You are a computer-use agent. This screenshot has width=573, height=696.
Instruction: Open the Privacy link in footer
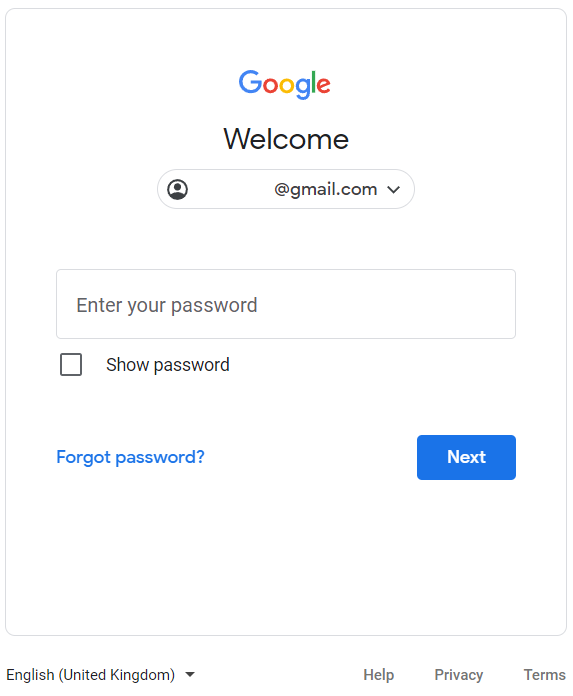click(458, 675)
